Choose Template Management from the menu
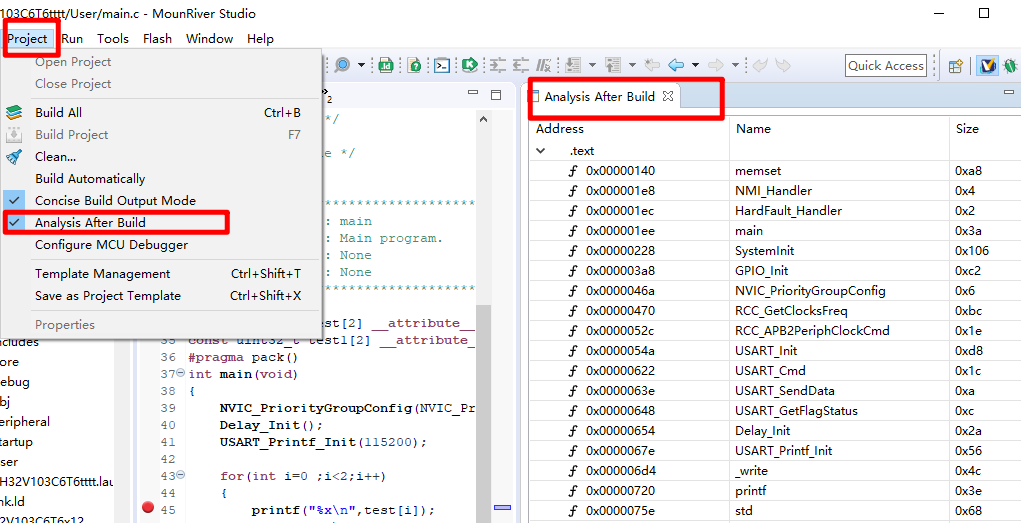Screen dimensions: 1021x523 pyautogui.click(x=102, y=274)
